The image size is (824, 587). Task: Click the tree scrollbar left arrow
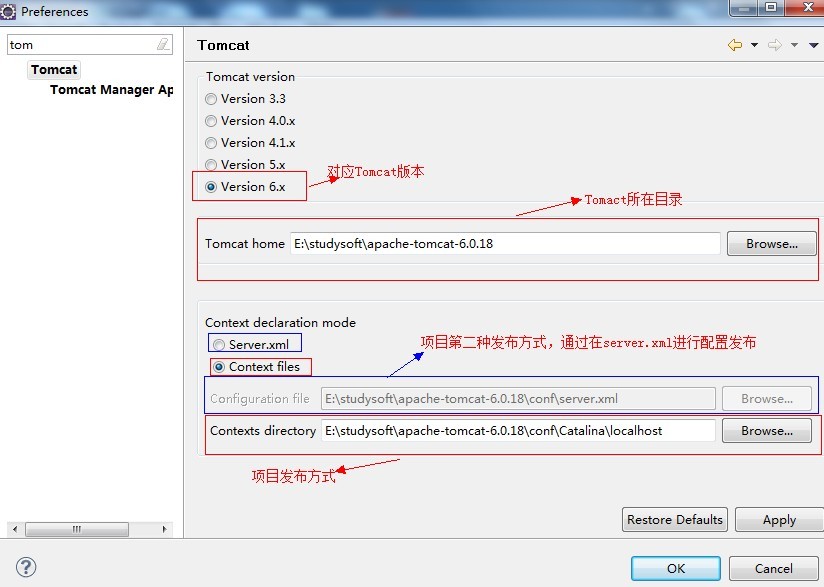(x=15, y=529)
